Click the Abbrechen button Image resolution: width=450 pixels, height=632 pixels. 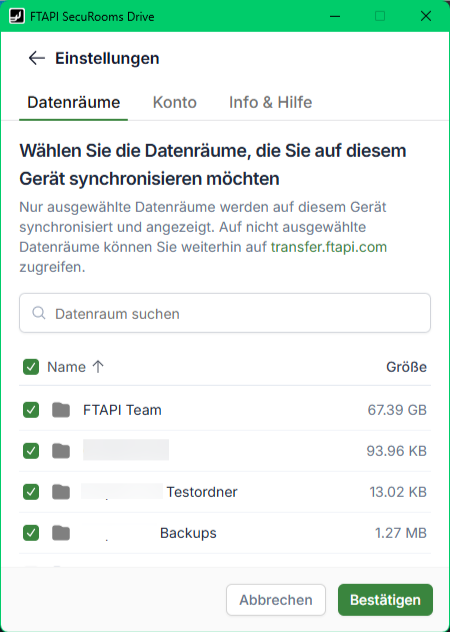point(276,600)
